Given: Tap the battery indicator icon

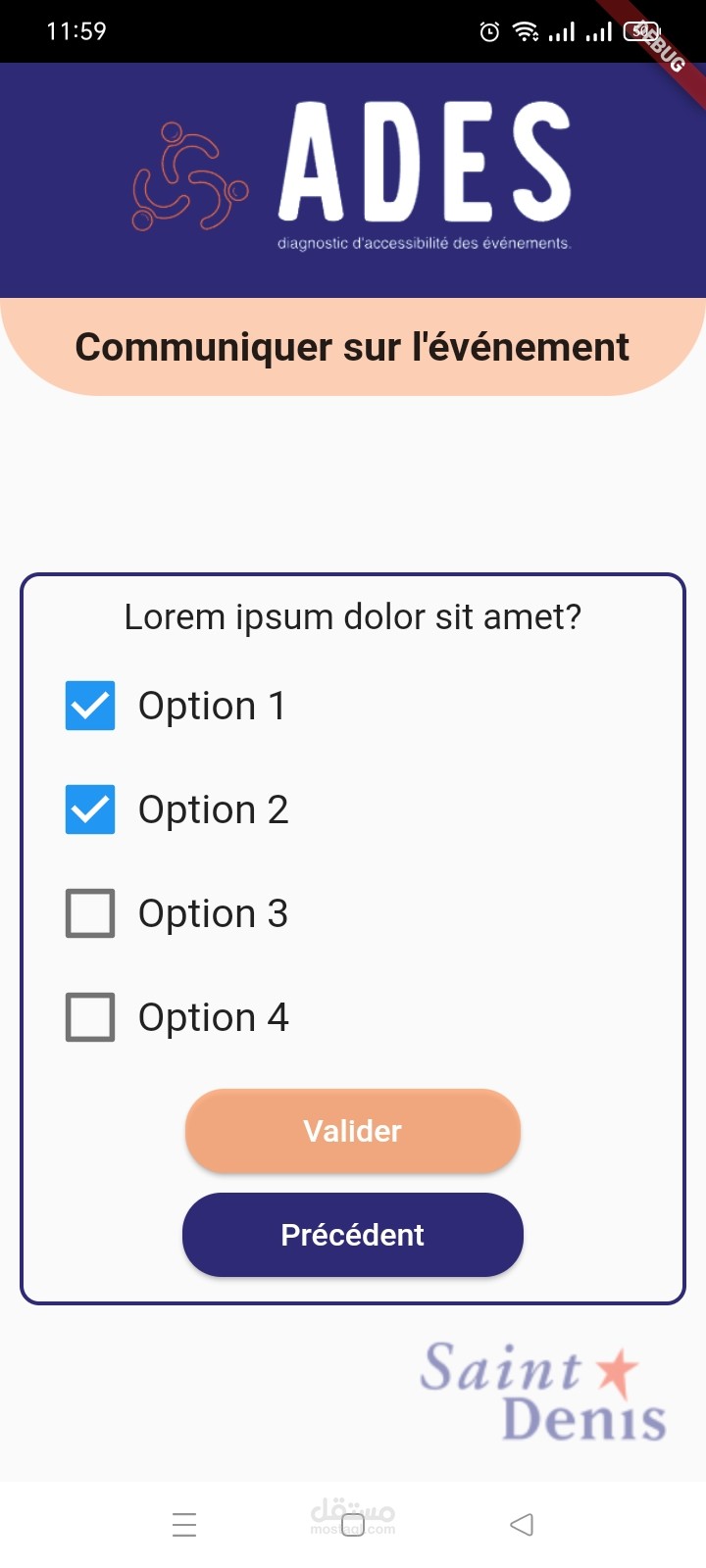Looking at the screenshot, I should (641, 31).
